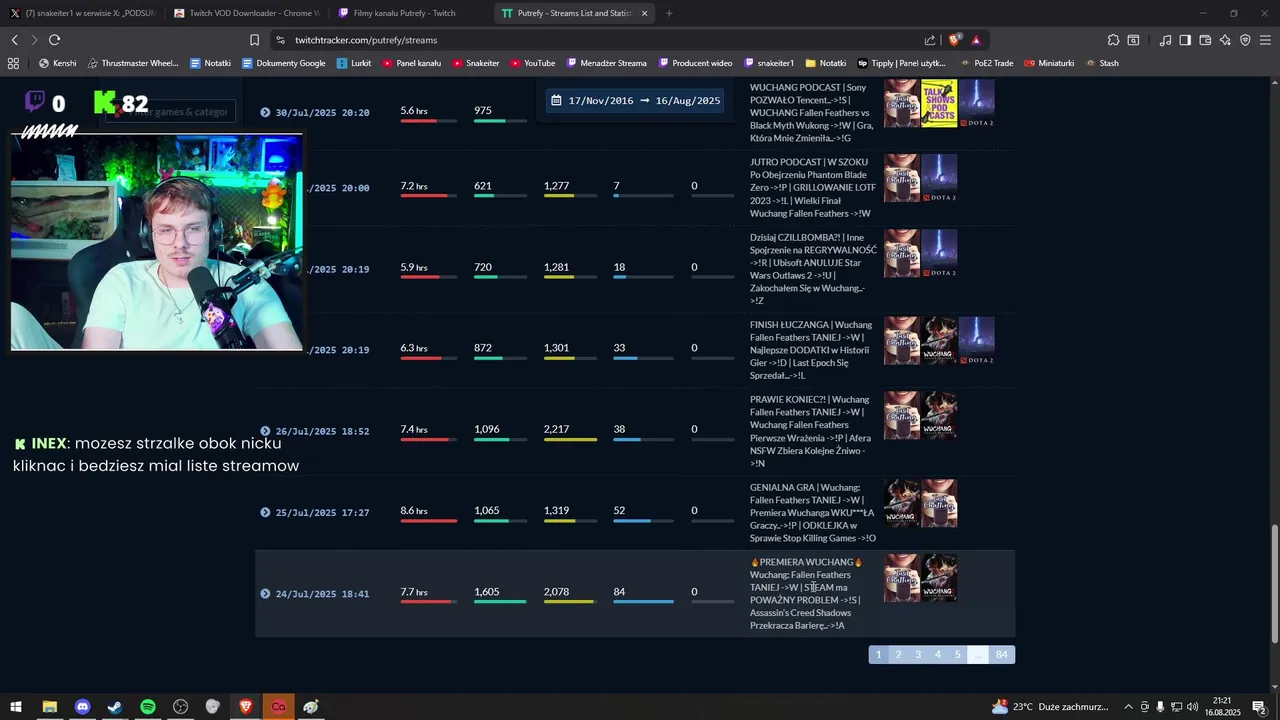Open the Brave VPN shield icon

tap(1245, 40)
